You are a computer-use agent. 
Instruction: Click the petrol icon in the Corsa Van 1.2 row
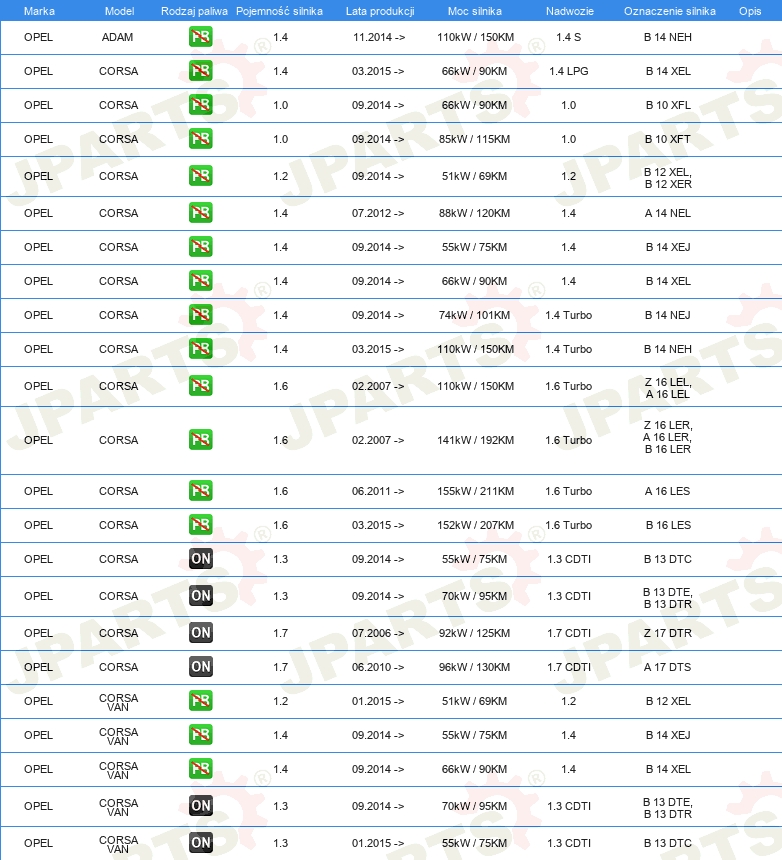click(200, 701)
